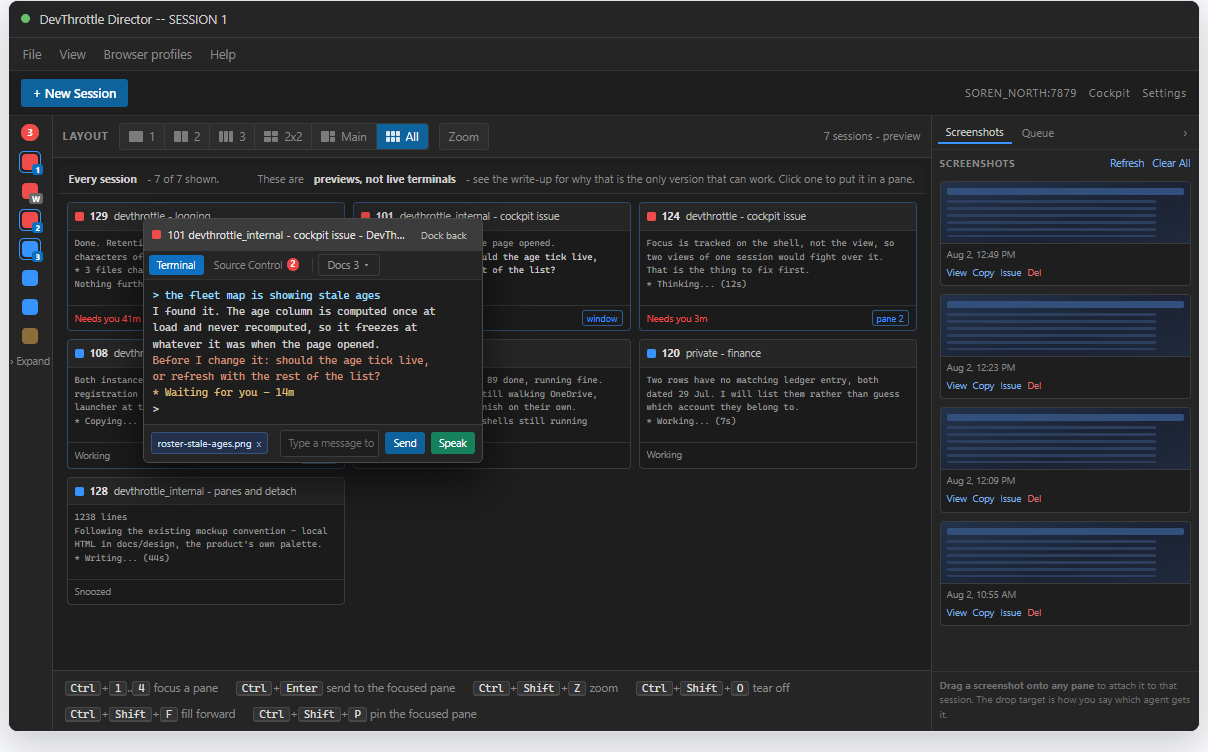The width and height of the screenshot is (1208, 752).
Task: Open the Docs 3 dropdown
Action: pyautogui.click(x=348, y=265)
